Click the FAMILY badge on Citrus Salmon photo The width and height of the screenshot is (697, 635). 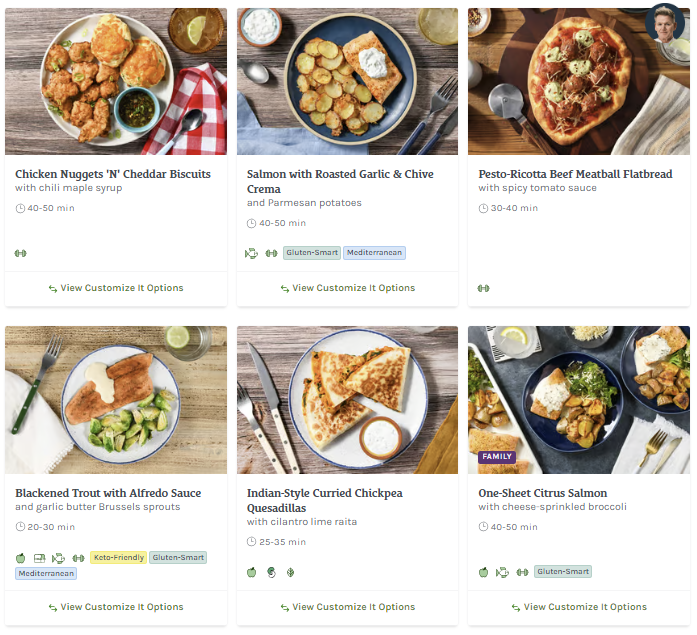tap(497, 457)
